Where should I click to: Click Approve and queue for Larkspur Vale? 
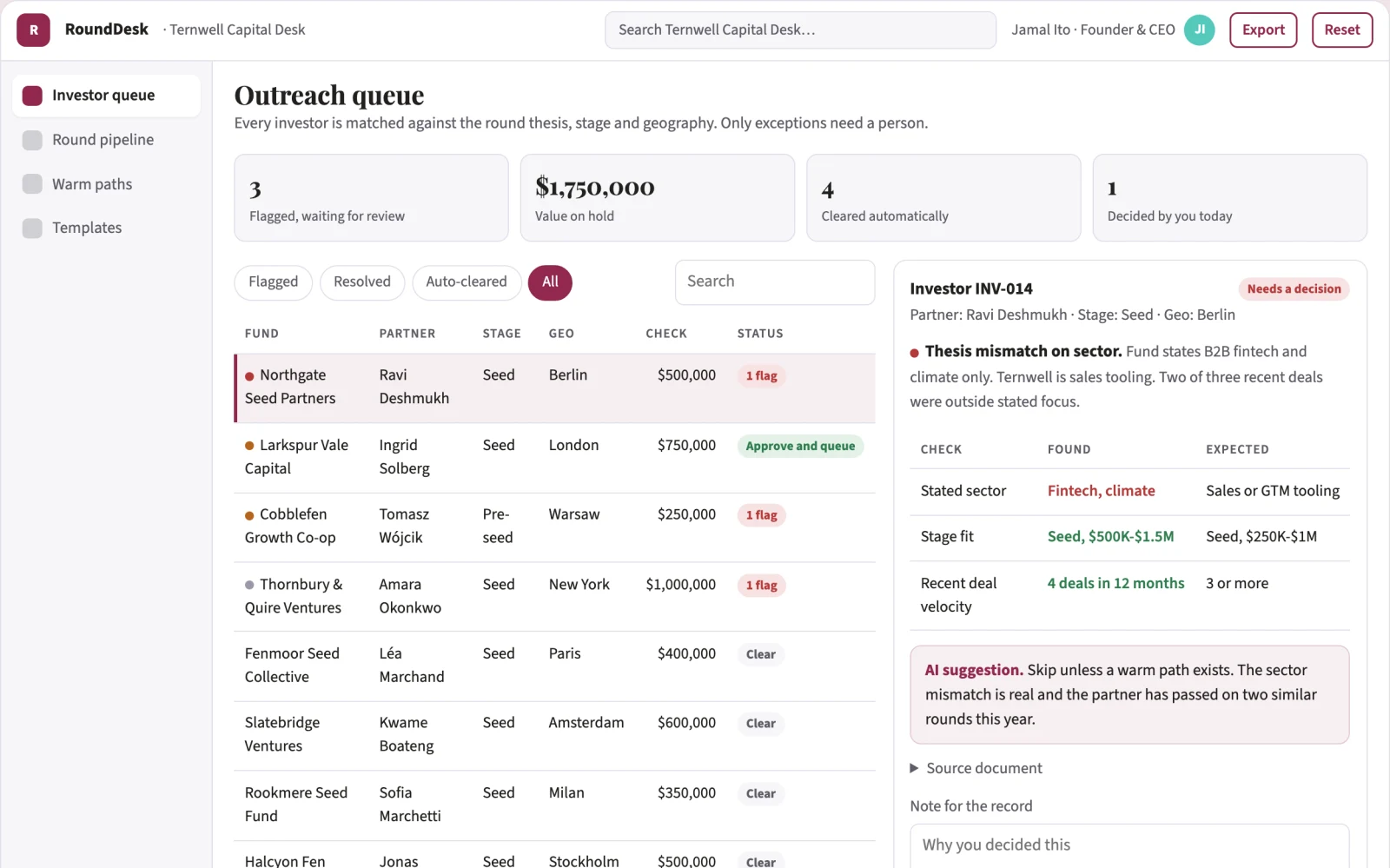click(800, 446)
